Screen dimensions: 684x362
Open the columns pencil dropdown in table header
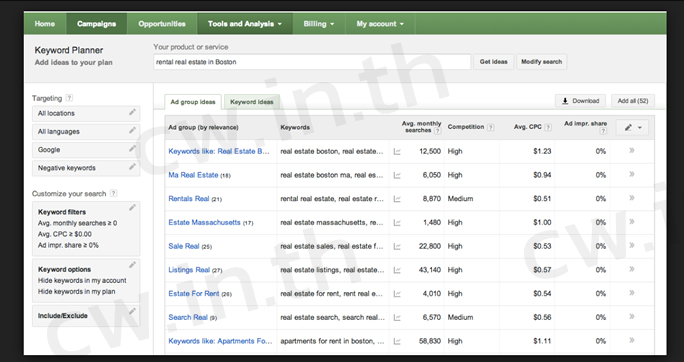pyautogui.click(x=632, y=128)
